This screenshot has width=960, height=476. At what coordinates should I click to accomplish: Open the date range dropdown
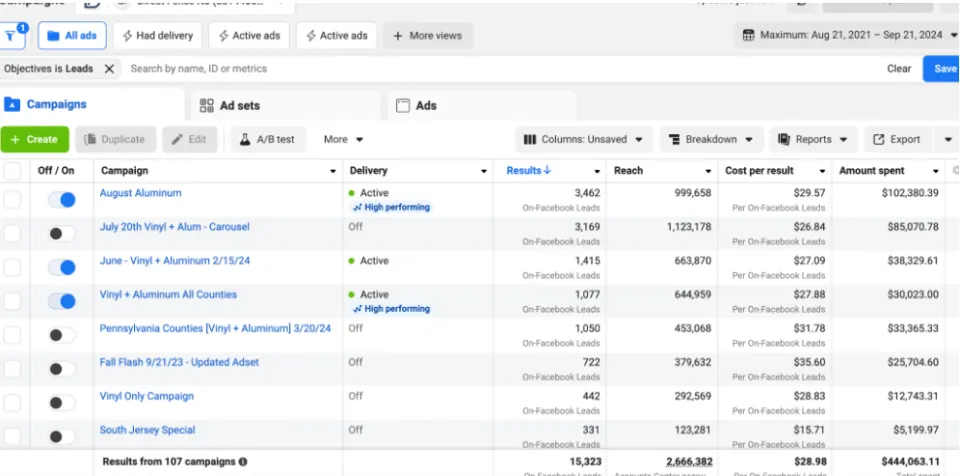pos(846,36)
